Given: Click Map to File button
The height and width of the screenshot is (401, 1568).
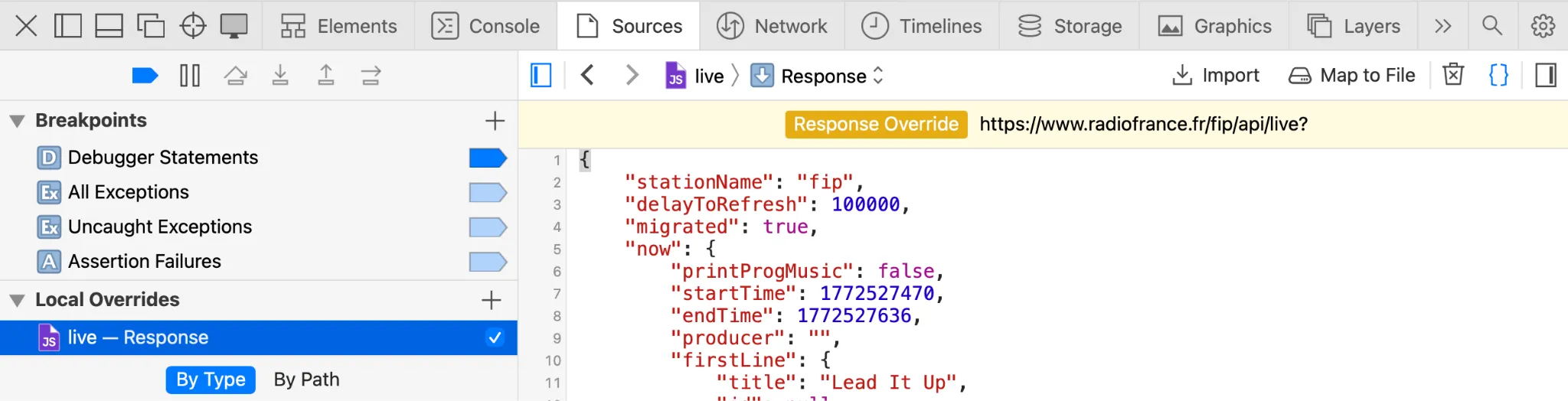Looking at the screenshot, I should coord(1352,75).
